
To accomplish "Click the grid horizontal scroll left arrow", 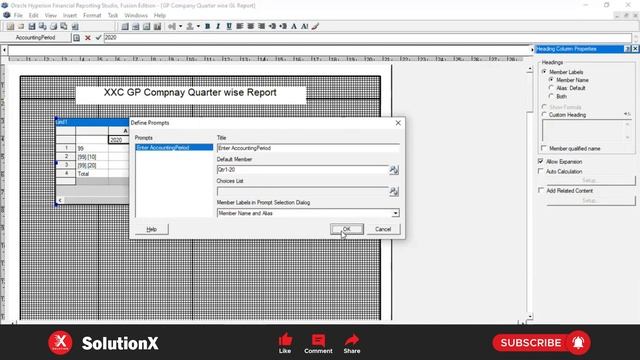I will pos(60,200).
